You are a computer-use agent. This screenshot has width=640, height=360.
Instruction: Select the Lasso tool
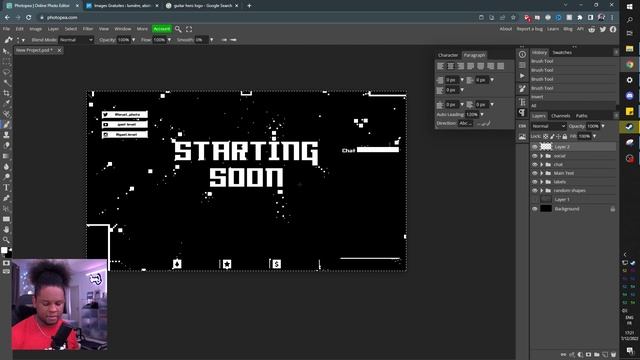click(6, 73)
